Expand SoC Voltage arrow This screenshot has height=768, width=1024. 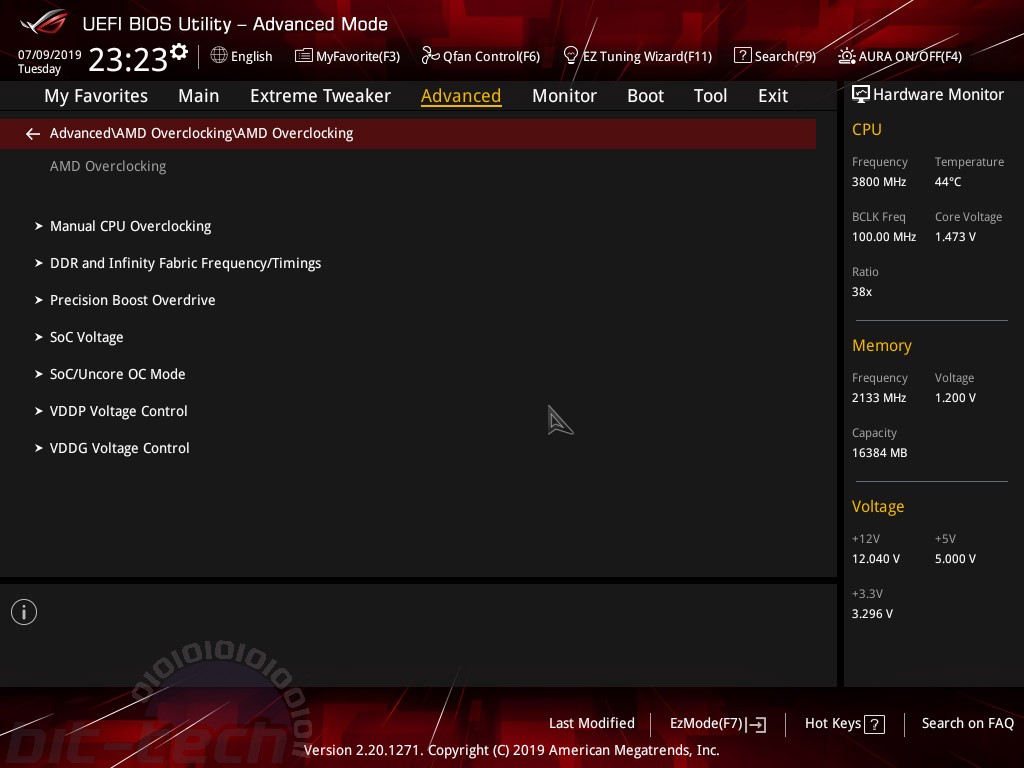coord(39,337)
